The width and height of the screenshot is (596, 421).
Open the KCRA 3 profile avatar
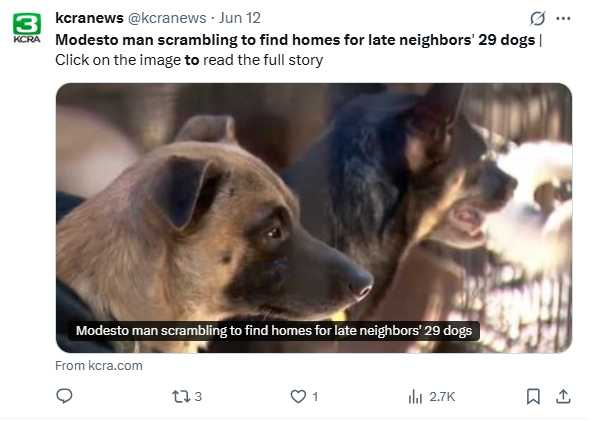(x=27, y=27)
